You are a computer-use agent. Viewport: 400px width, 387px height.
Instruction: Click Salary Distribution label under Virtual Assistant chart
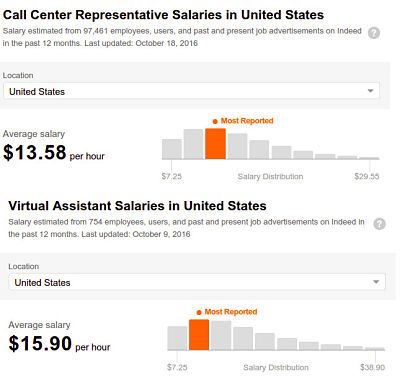click(x=276, y=367)
